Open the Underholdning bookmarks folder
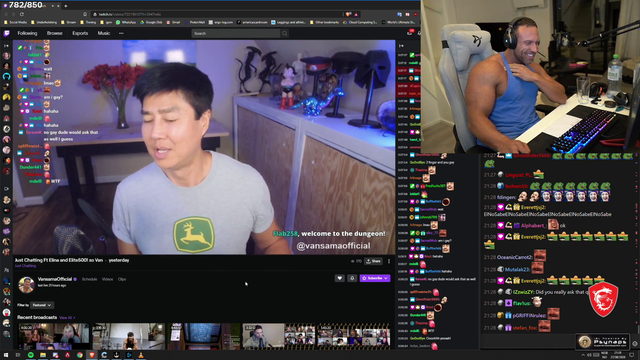 coord(44,22)
